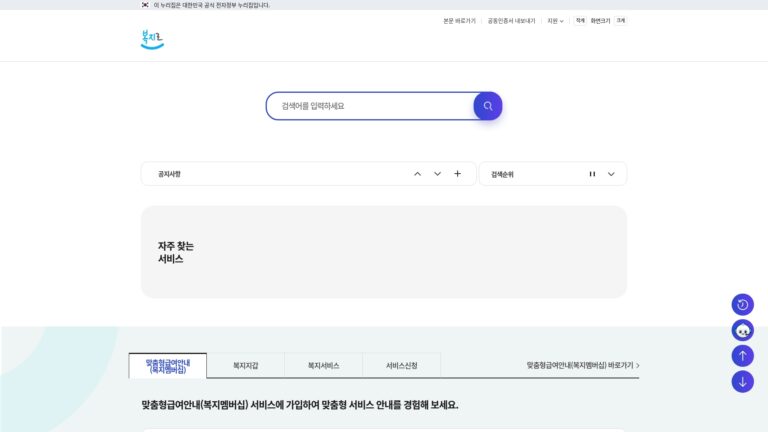Show previous notice with up chevron

coord(417,174)
